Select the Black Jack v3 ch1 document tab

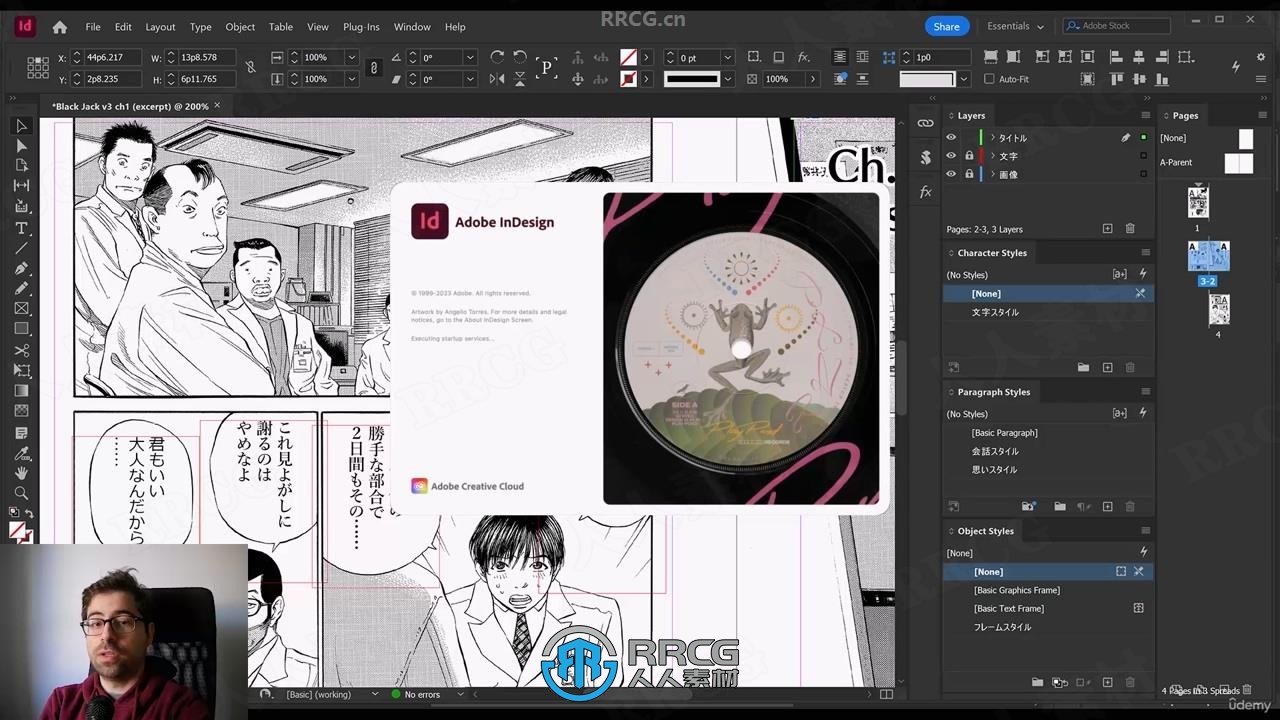pyautogui.click(x=130, y=105)
